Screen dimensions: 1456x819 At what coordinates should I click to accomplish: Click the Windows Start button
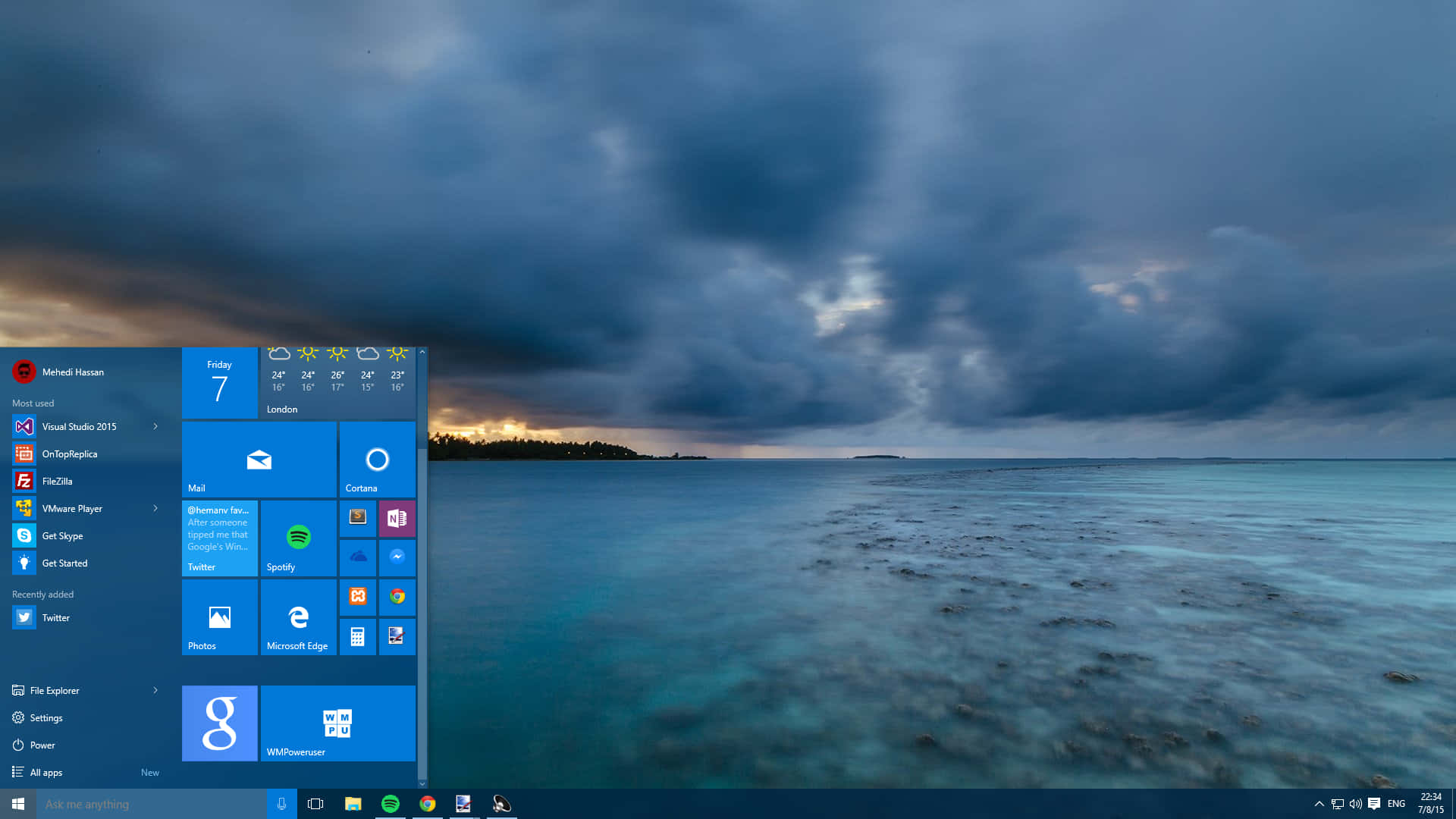click(18, 804)
